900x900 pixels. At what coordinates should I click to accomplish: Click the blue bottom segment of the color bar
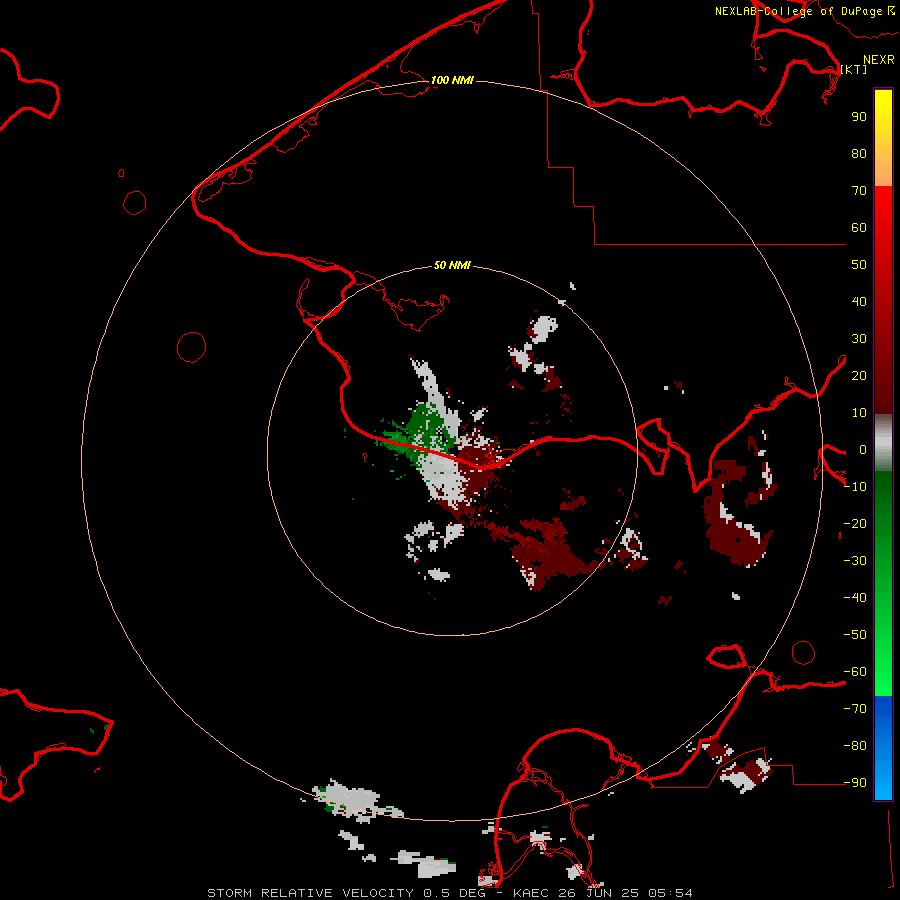pyautogui.click(x=883, y=747)
